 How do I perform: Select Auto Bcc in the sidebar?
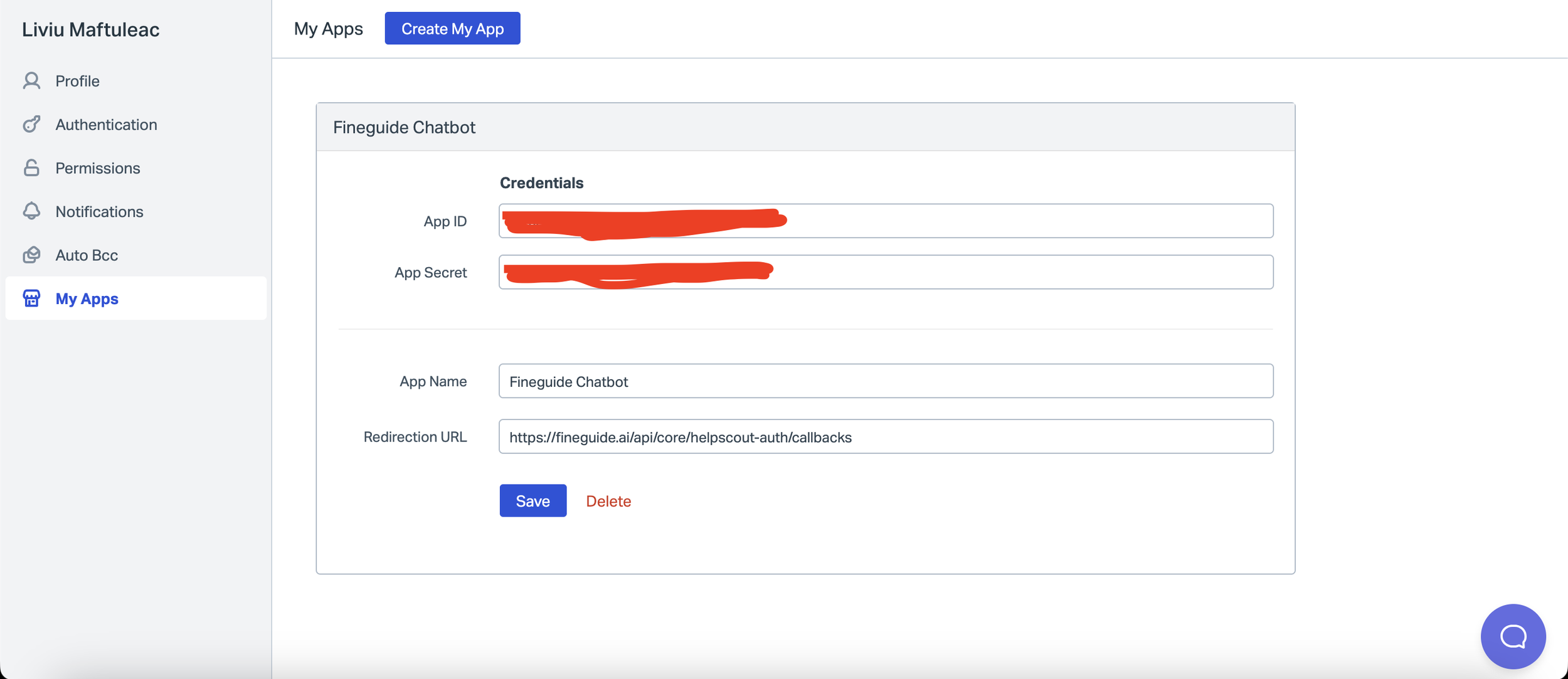coord(87,255)
